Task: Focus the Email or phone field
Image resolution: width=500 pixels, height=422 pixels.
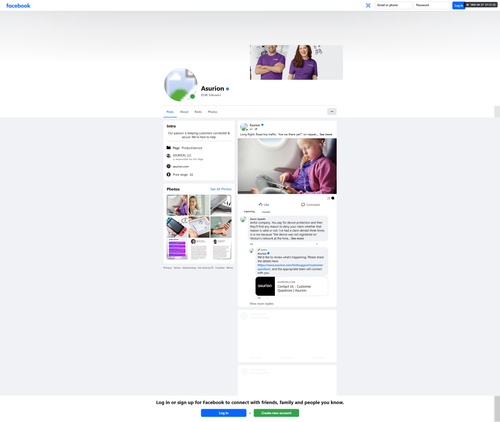Action: point(393,5)
